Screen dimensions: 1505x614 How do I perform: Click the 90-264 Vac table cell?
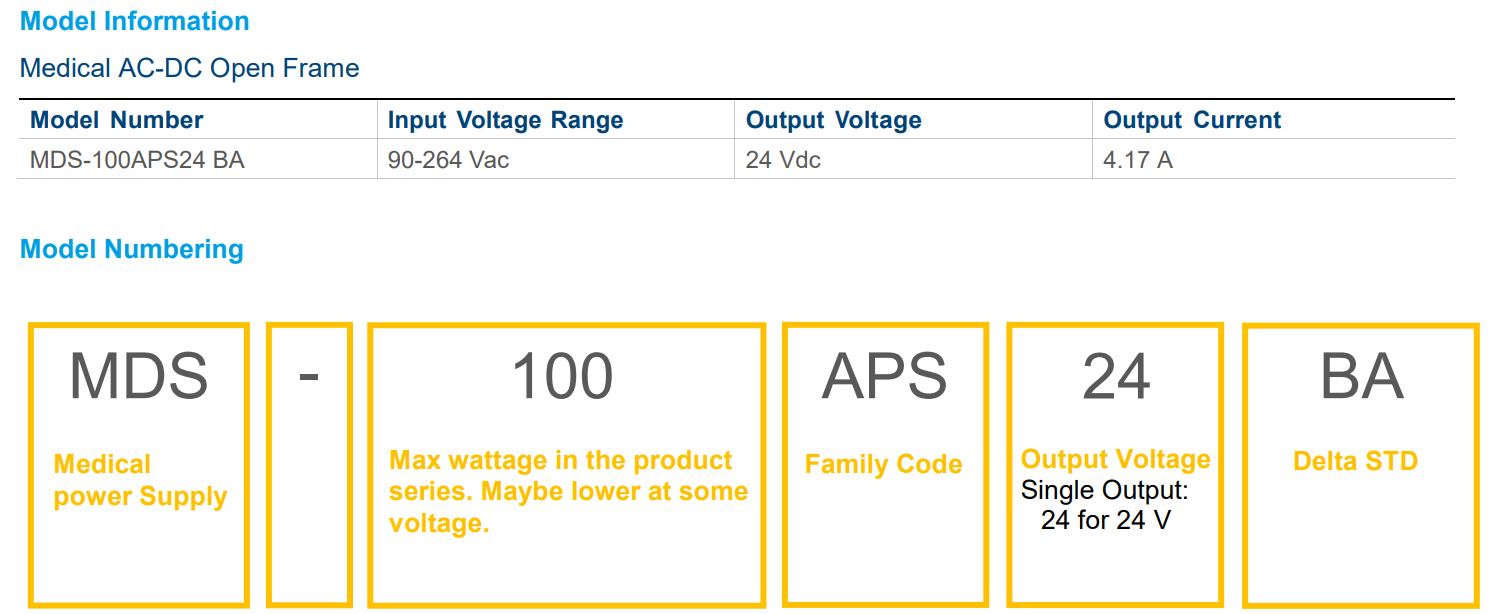tap(448, 160)
